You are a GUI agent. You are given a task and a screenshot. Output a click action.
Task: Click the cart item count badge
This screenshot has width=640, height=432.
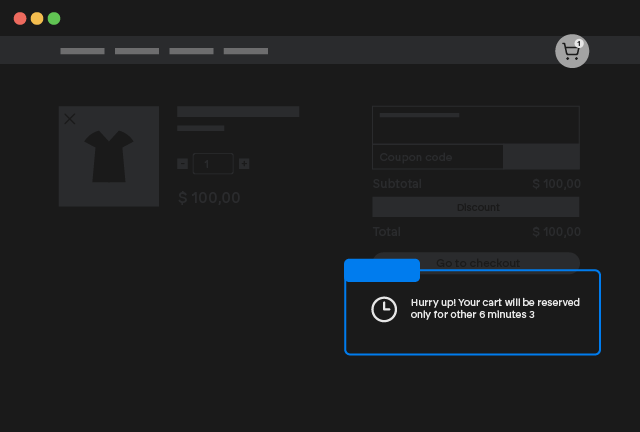pyautogui.click(x=579, y=43)
